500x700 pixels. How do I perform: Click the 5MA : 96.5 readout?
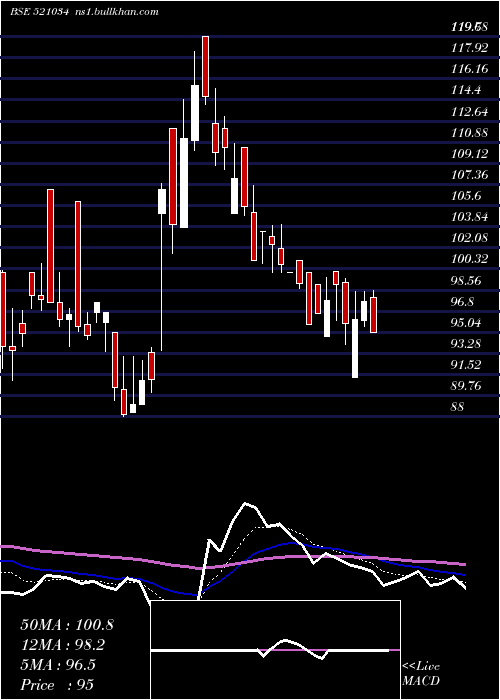[58, 665]
